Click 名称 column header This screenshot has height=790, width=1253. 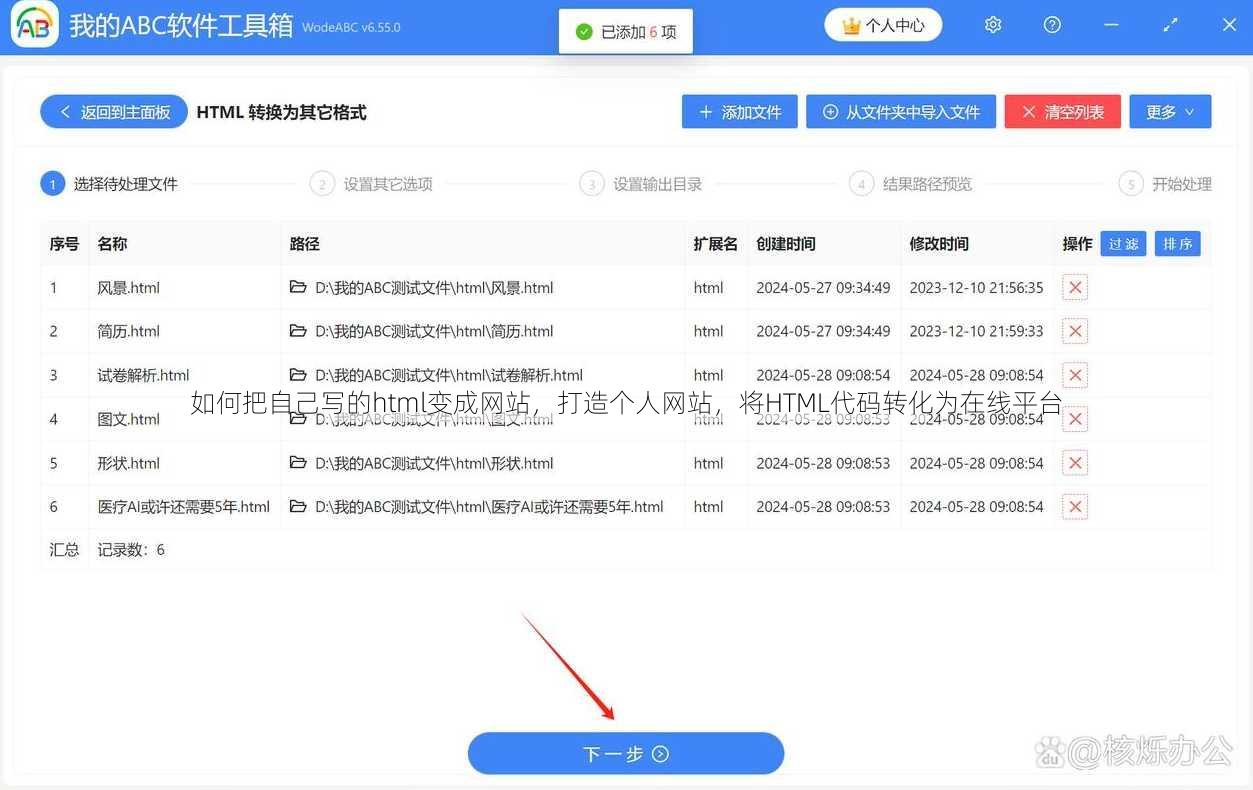click(x=112, y=244)
